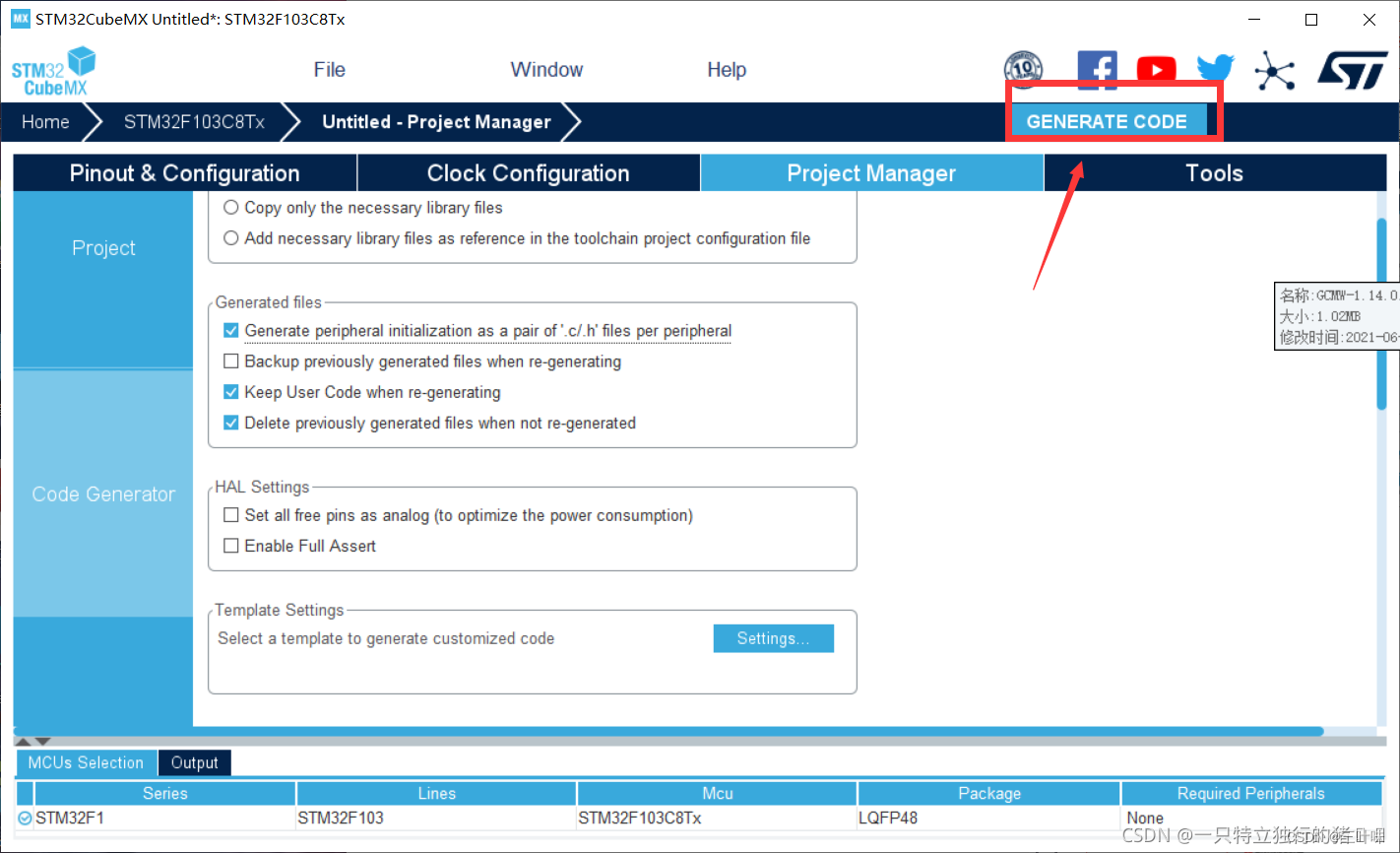Open the Code Generator side section
This screenshot has height=853, width=1400.
[103, 494]
